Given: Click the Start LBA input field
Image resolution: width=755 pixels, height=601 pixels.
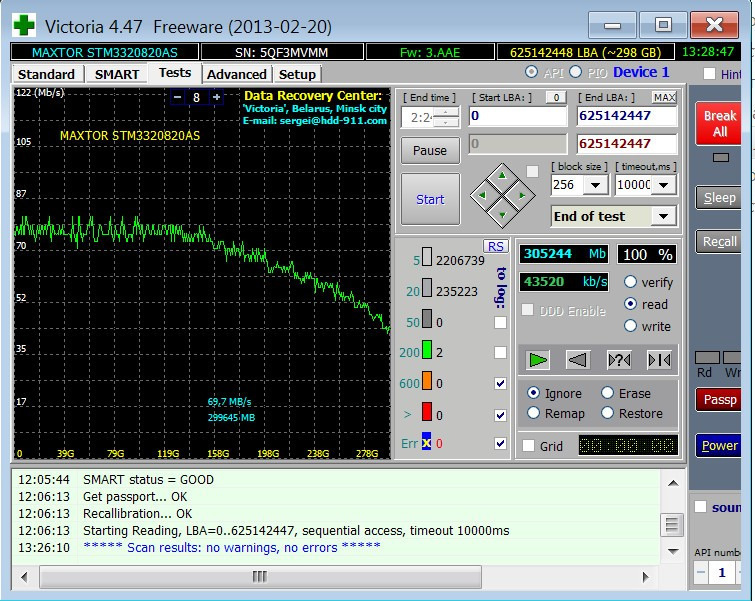Looking at the screenshot, I should pos(517,116).
